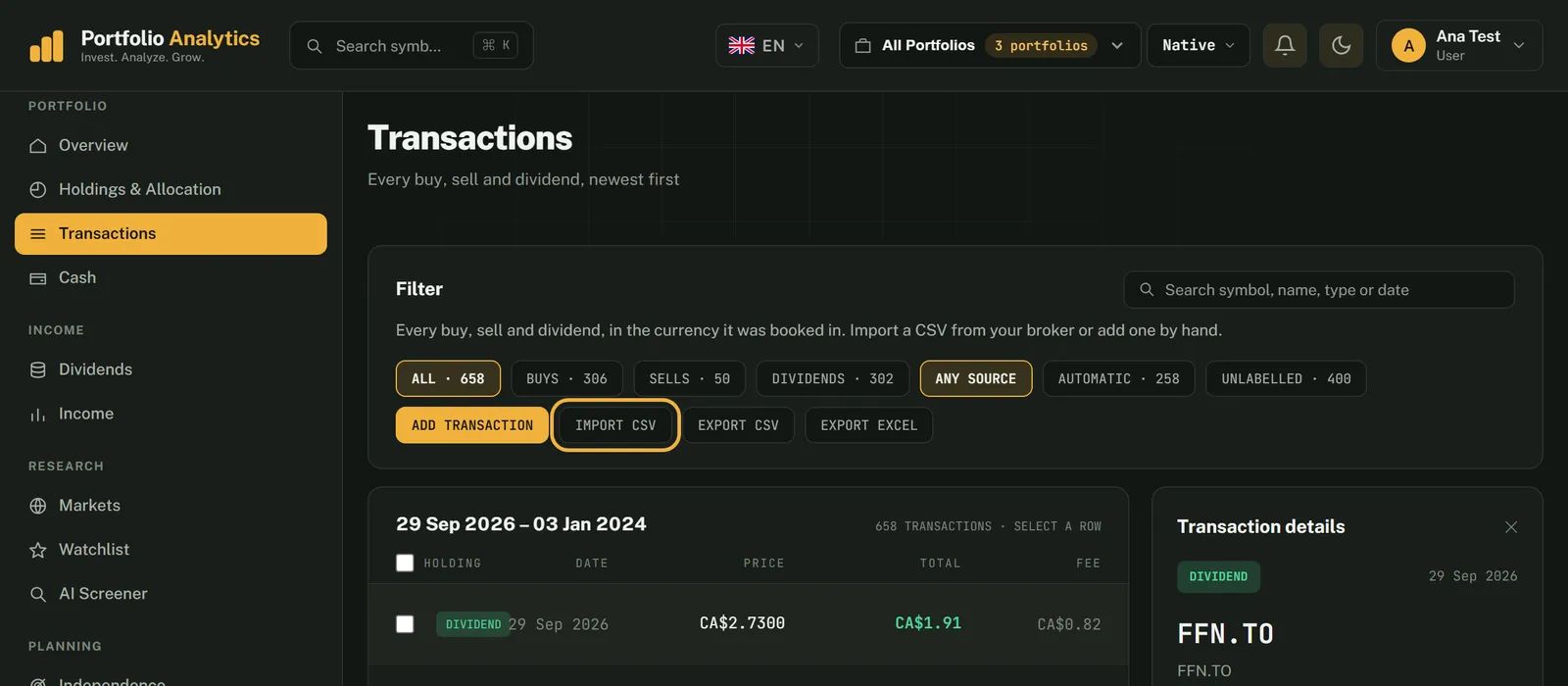Open AI Screener

(x=171, y=594)
